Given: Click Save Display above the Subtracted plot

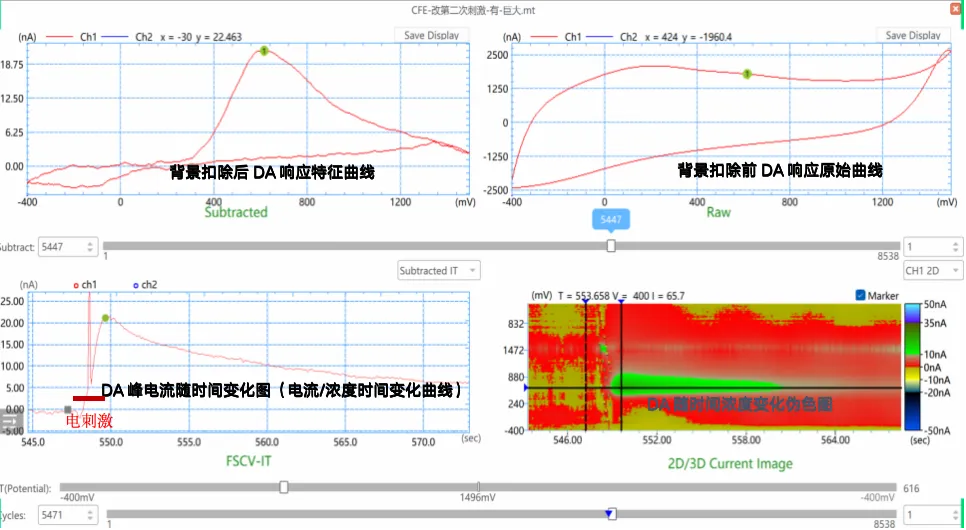Looking at the screenshot, I should [431, 36].
